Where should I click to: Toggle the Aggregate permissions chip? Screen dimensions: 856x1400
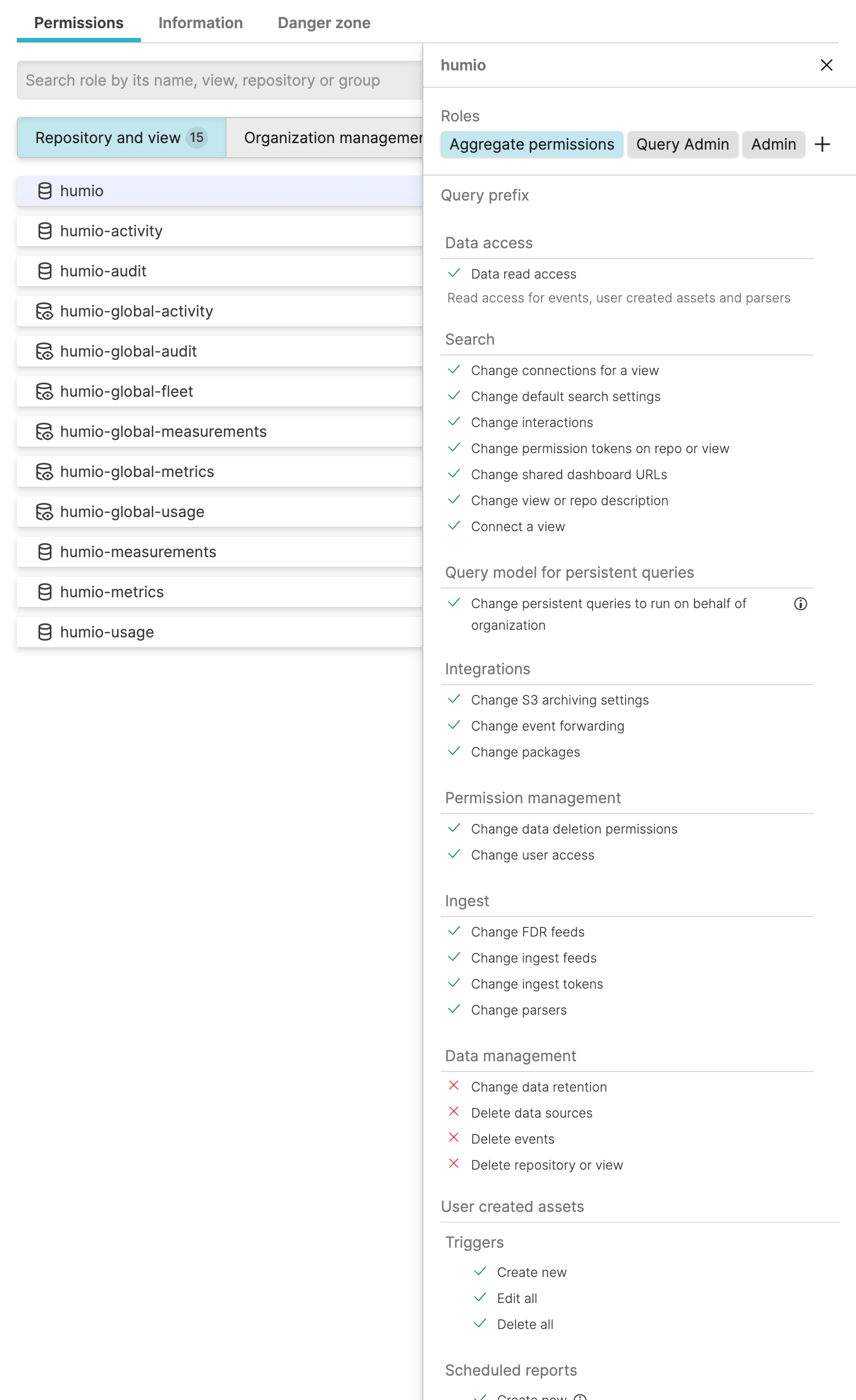pyautogui.click(x=531, y=144)
